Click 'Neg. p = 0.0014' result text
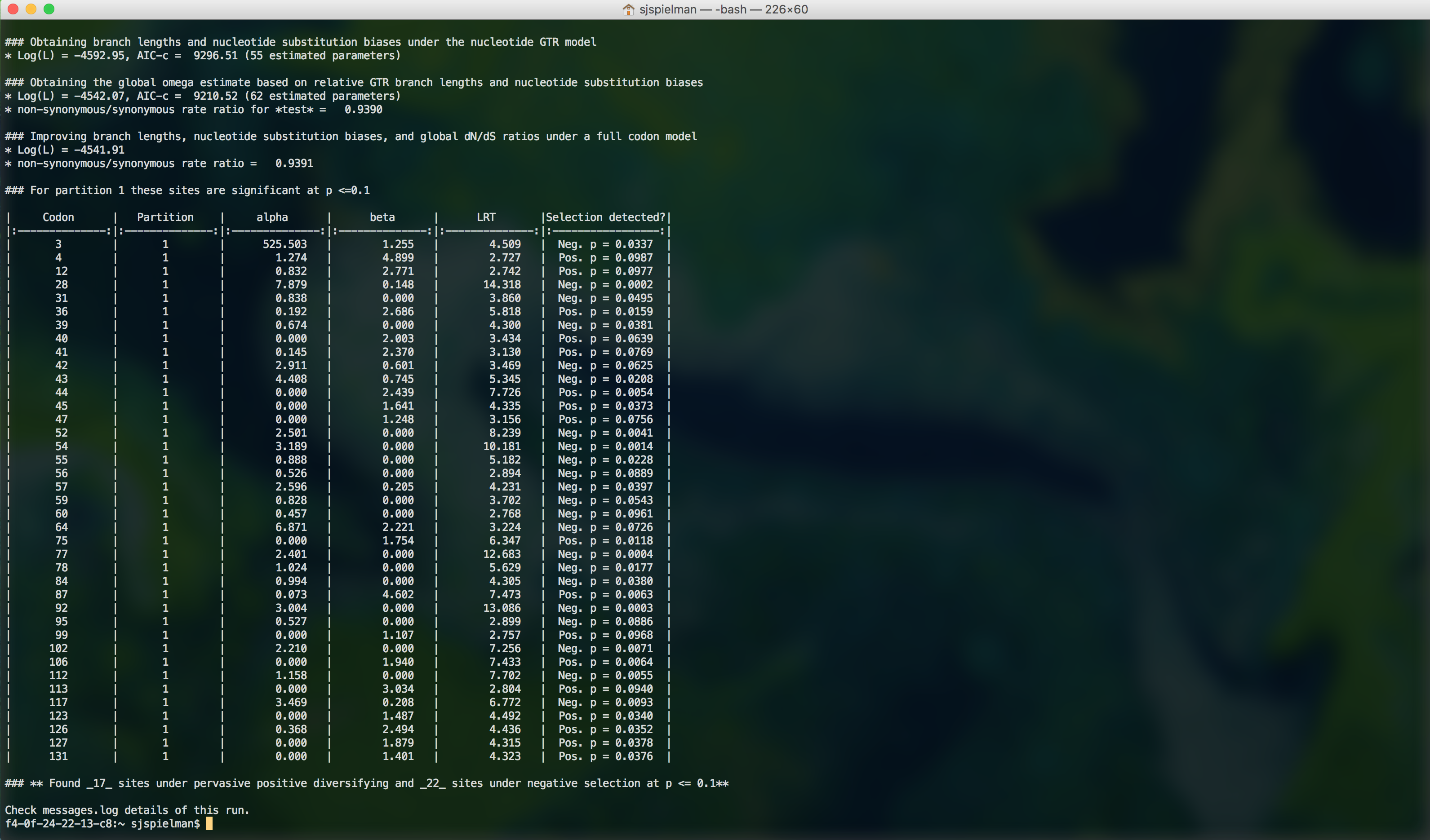1430x840 pixels. pyautogui.click(x=605, y=447)
